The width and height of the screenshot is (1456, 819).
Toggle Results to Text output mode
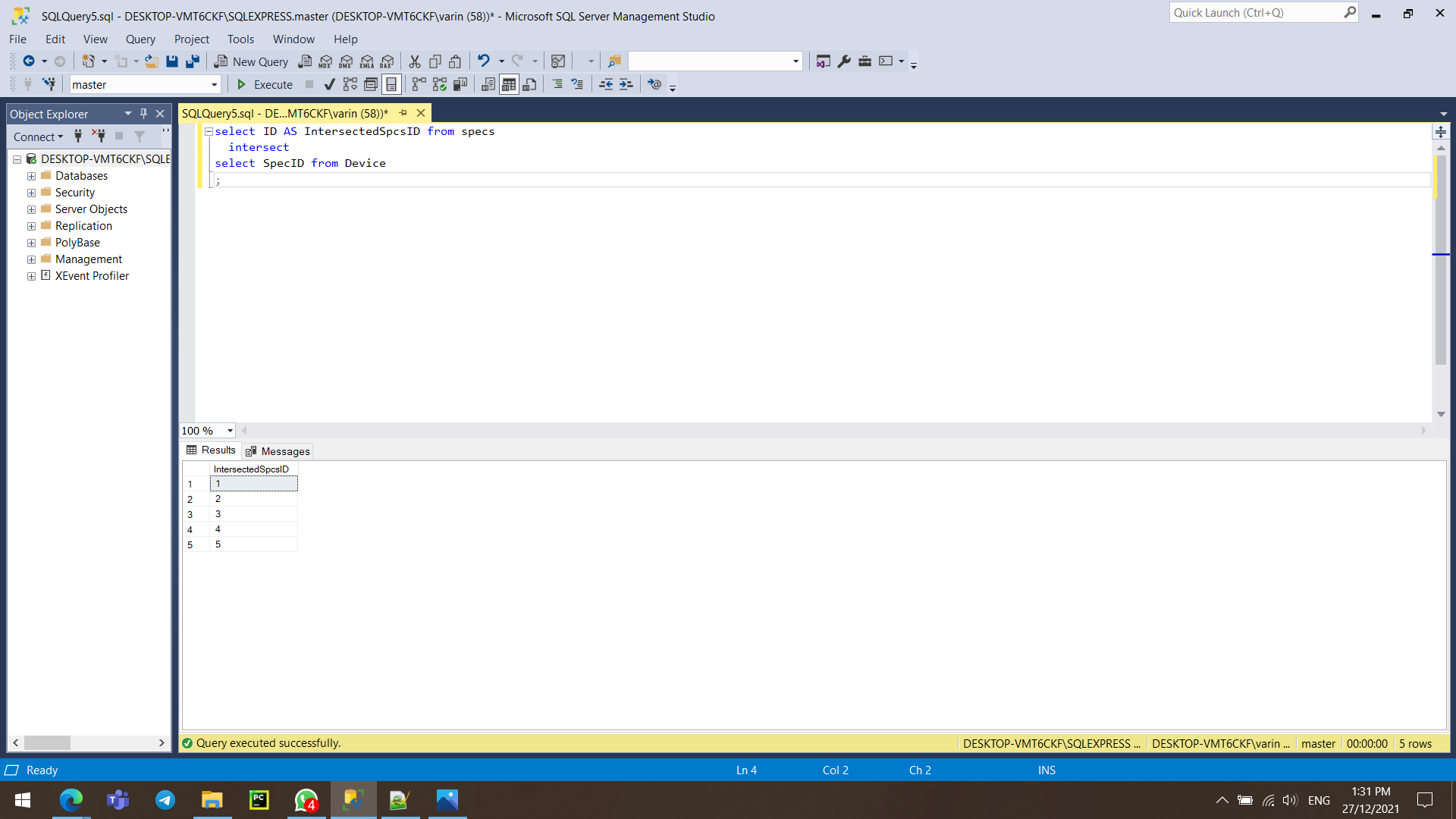coord(487,84)
